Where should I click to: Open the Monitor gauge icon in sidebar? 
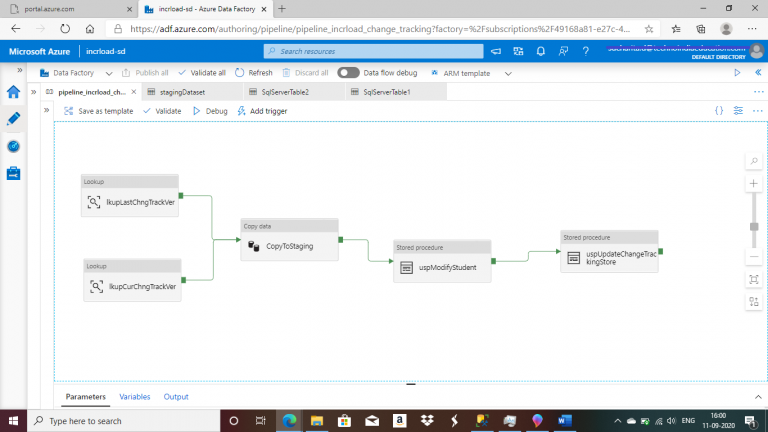point(13,146)
